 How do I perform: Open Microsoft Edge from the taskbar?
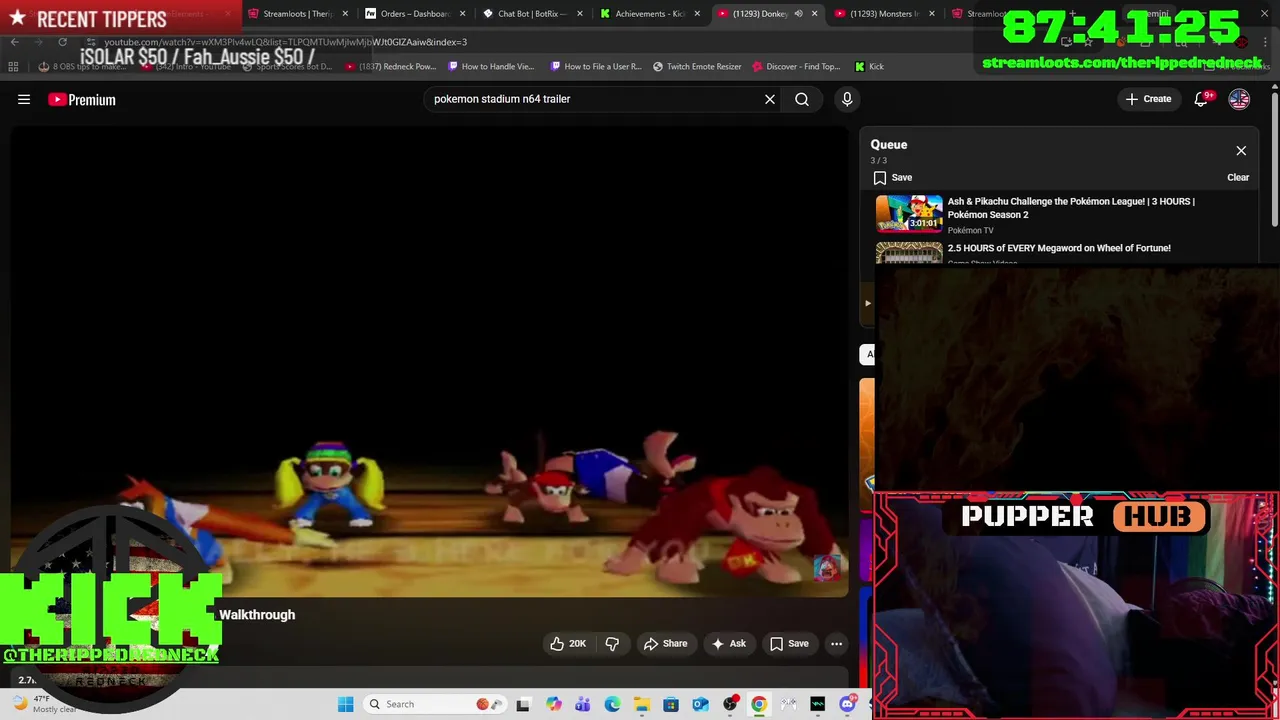pos(612,704)
